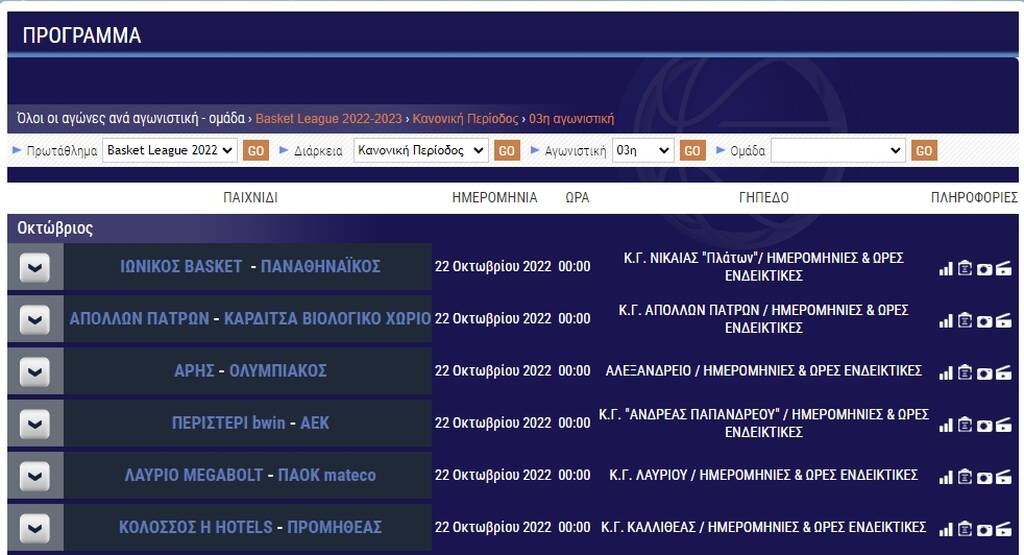Open Basket League 2022-2023 breadcrumb link
Viewport: 1024px width, 555px height.
(328, 119)
